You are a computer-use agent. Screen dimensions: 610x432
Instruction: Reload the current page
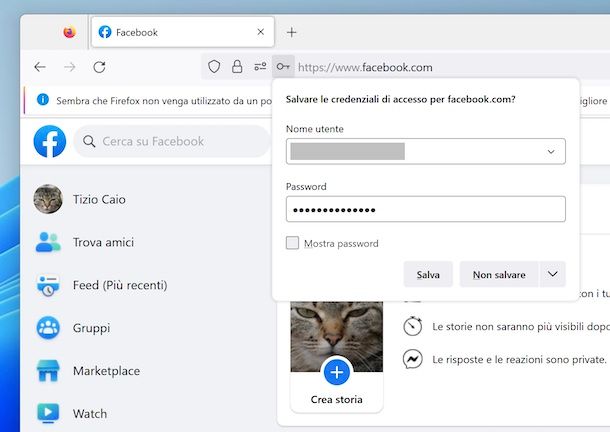click(99, 67)
